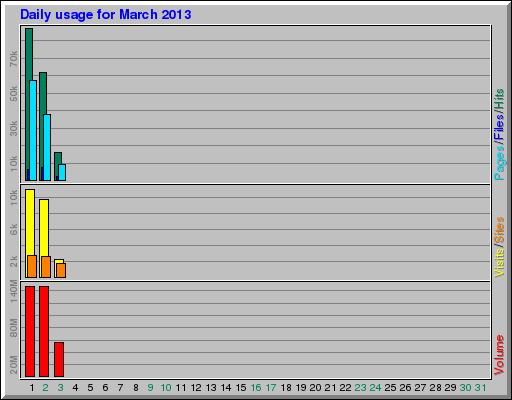Click day '5' on the x-axis
The height and width of the screenshot is (400, 512).
coord(90,388)
